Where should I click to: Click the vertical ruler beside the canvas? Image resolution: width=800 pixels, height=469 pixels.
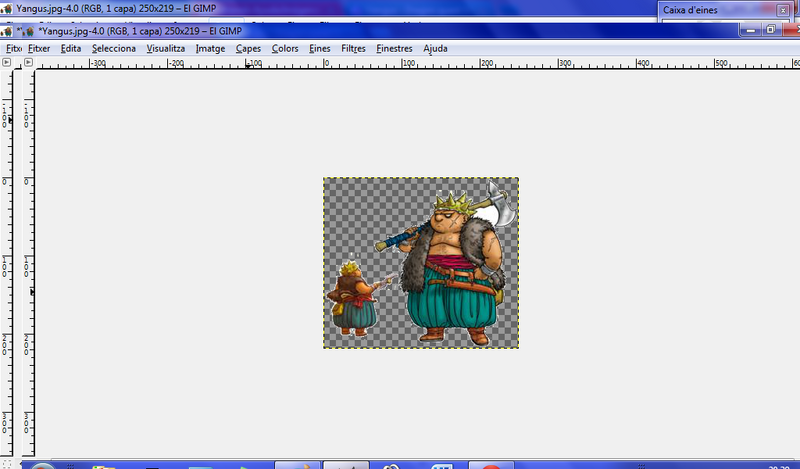click(x=28, y=263)
